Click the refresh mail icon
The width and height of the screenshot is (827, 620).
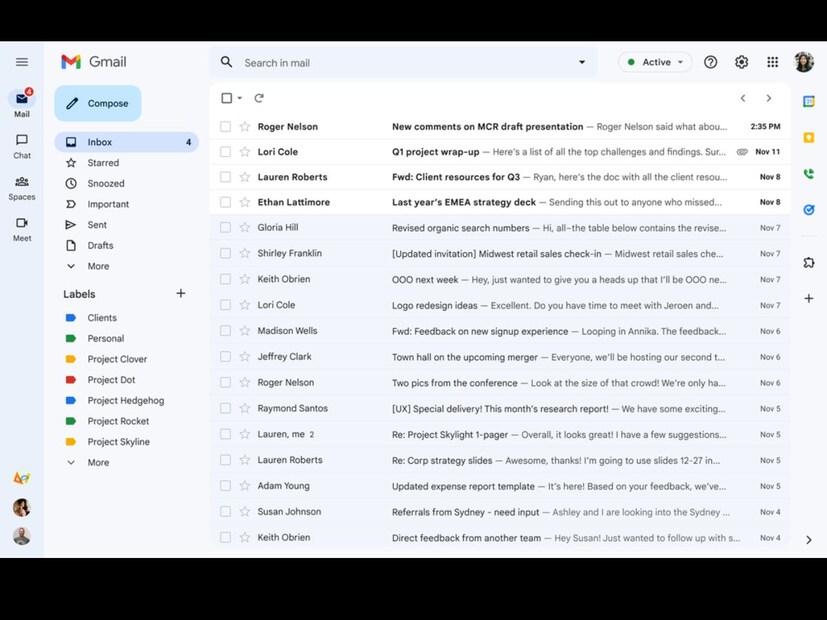pos(259,98)
